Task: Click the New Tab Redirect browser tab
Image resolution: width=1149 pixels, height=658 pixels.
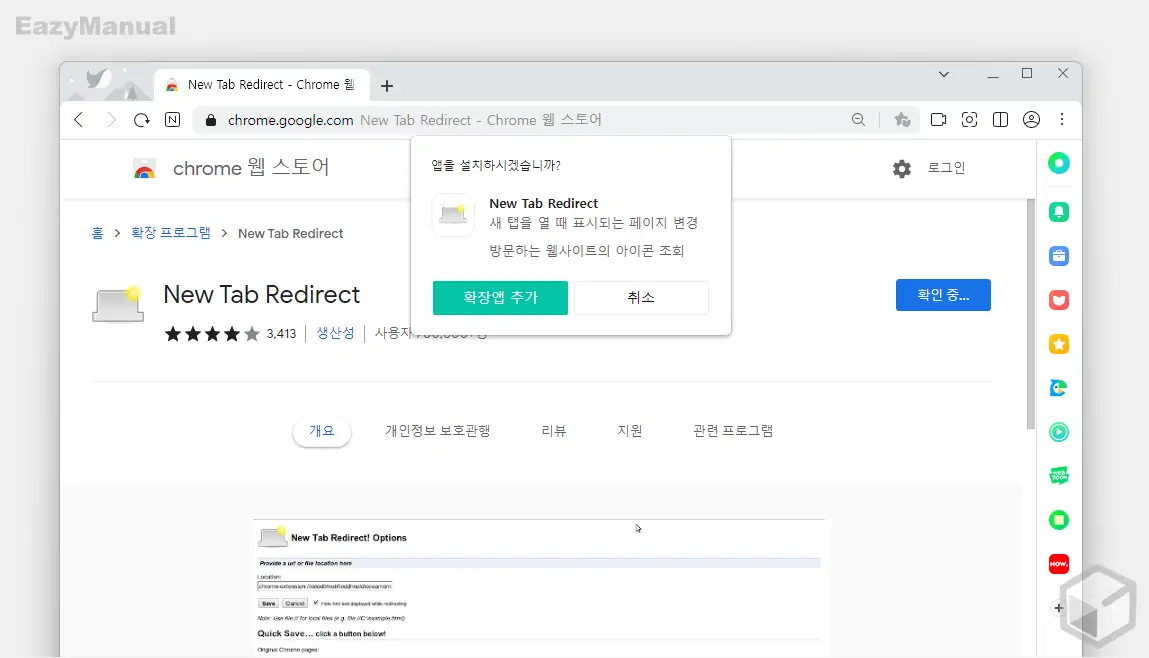Action: click(262, 85)
